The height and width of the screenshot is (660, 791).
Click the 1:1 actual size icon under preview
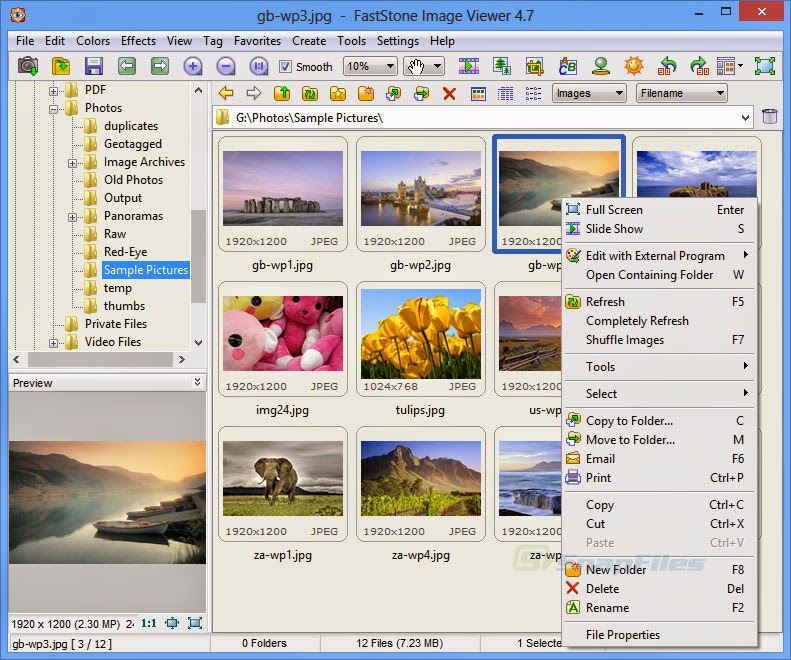coord(148,623)
